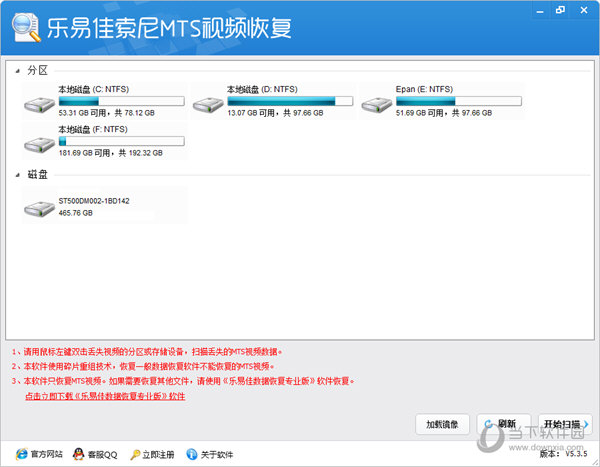This screenshot has height=467, width=600.
Task: Select 本地磁盘 (C: NTFS) label
Action: (x=94, y=89)
